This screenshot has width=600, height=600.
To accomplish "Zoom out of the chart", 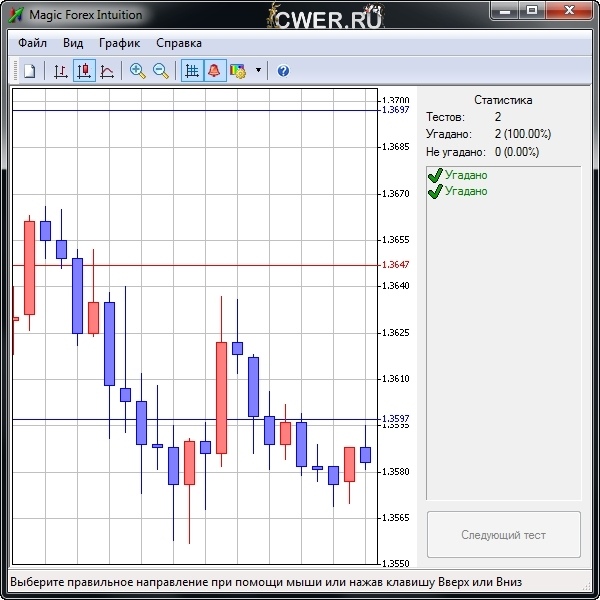I will click(160, 71).
